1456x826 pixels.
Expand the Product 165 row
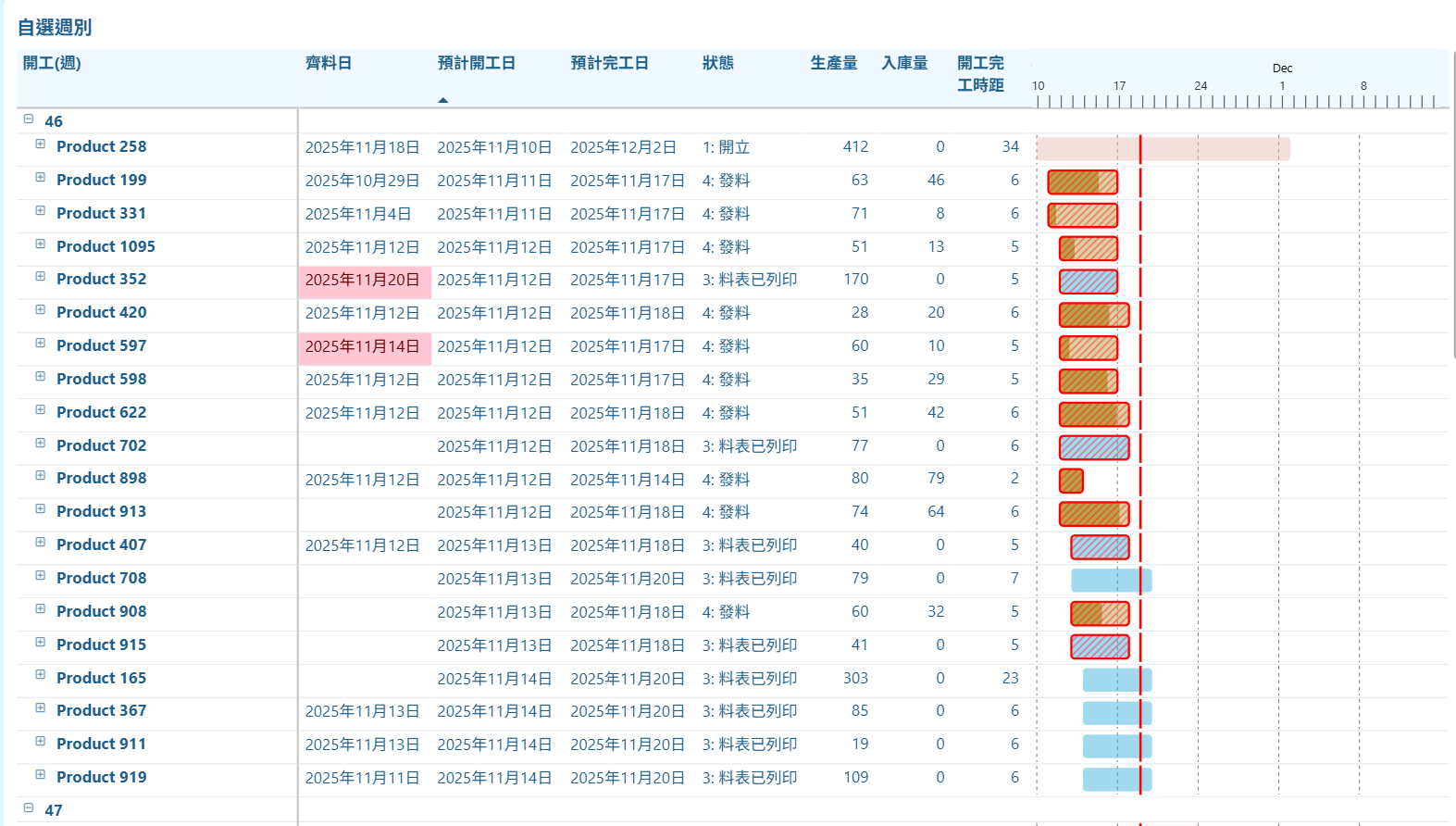(x=41, y=675)
